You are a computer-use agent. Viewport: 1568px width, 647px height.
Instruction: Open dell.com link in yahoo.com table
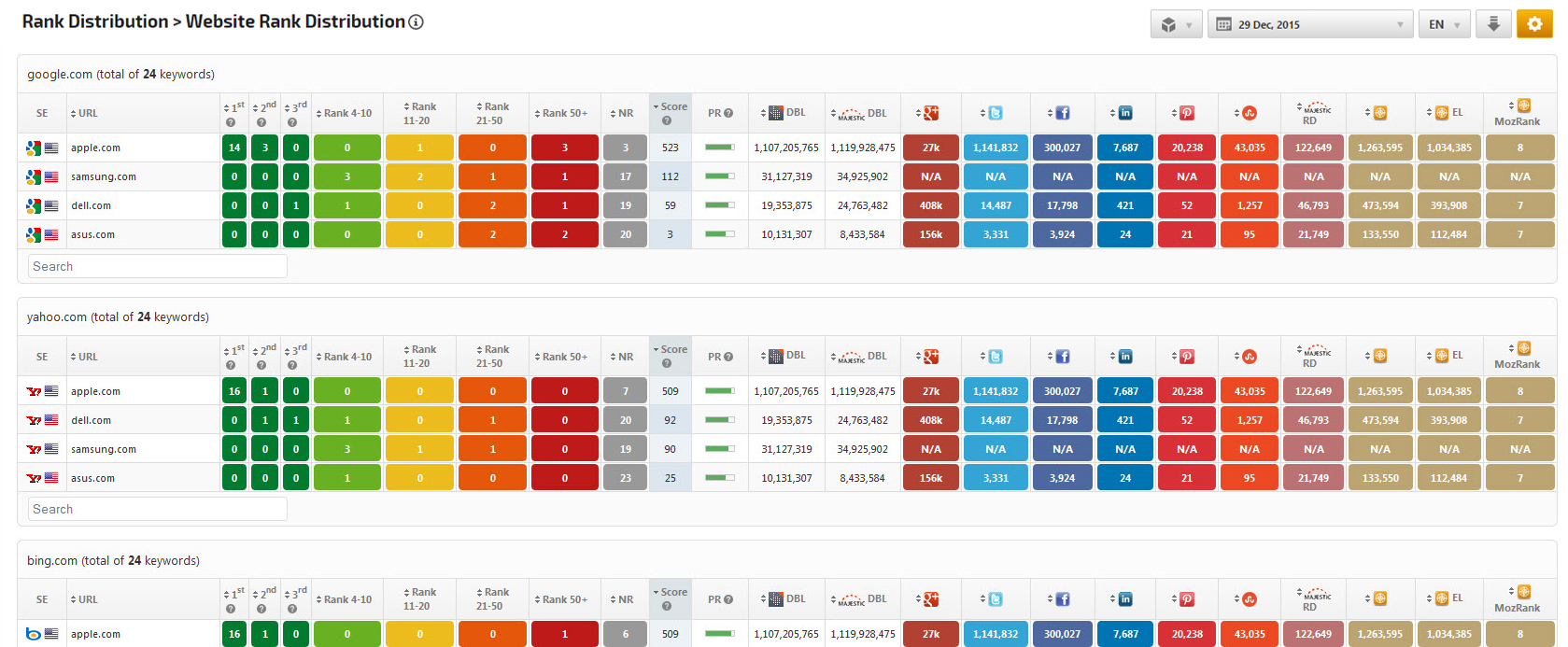tap(92, 420)
